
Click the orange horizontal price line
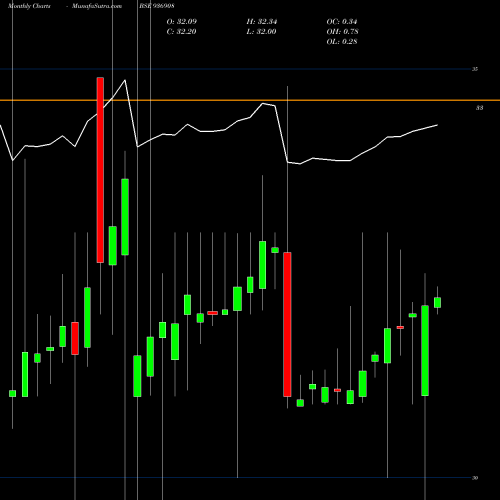pyautogui.click(x=250, y=100)
